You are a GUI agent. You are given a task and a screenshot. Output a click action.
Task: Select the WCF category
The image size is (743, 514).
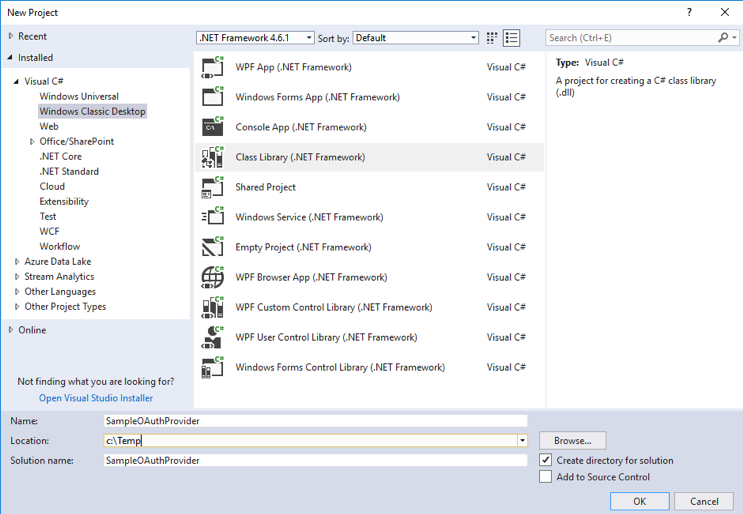[x=49, y=232]
